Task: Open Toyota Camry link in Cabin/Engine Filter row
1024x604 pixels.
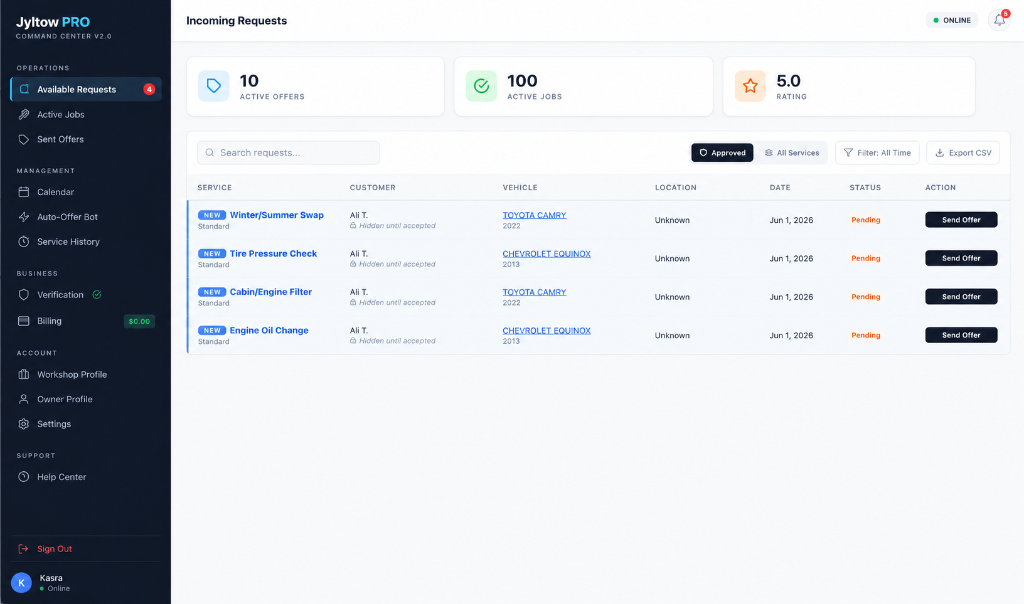Action: pos(534,292)
